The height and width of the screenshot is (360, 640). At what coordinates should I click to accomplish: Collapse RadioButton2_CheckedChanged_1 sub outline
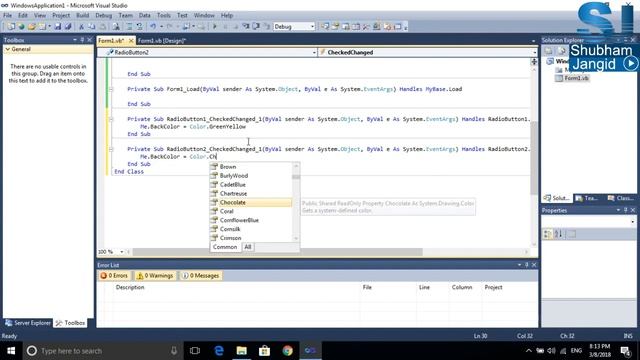(111, 149)
